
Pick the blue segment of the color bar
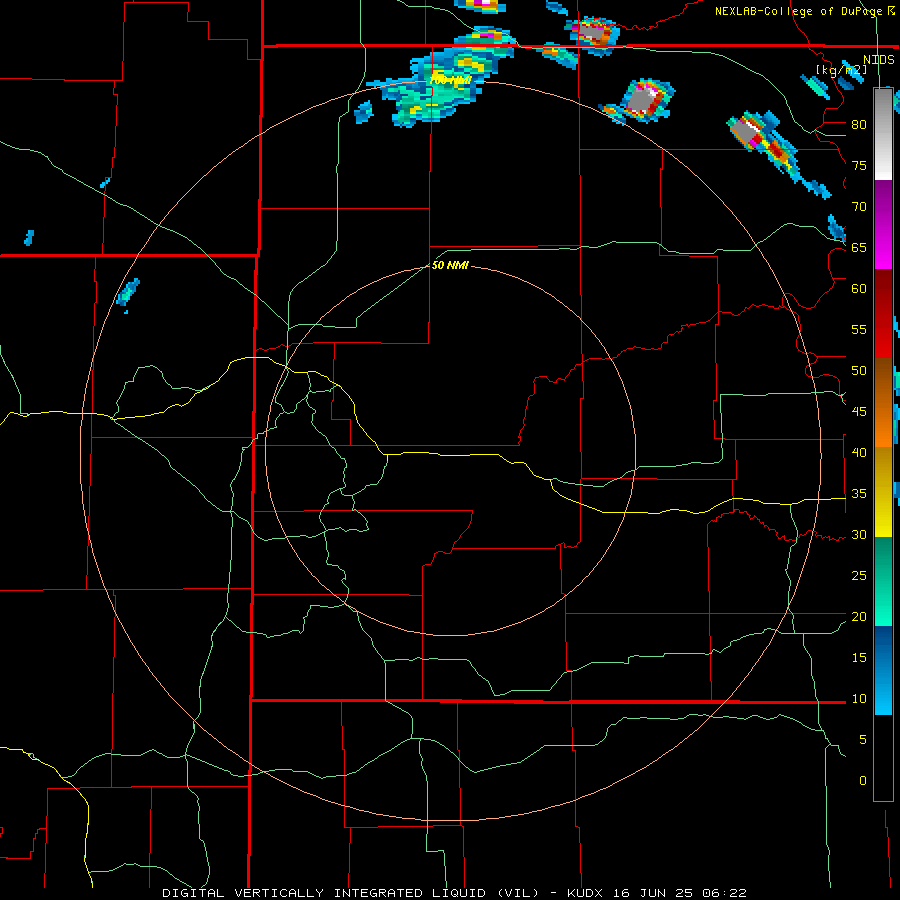(883, 670)
